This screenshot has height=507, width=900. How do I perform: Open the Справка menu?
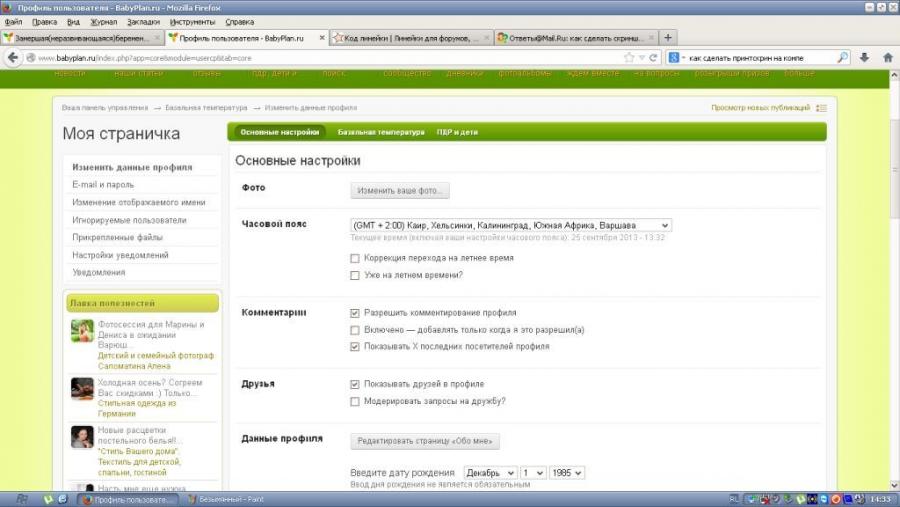click(x=239, y=22)
